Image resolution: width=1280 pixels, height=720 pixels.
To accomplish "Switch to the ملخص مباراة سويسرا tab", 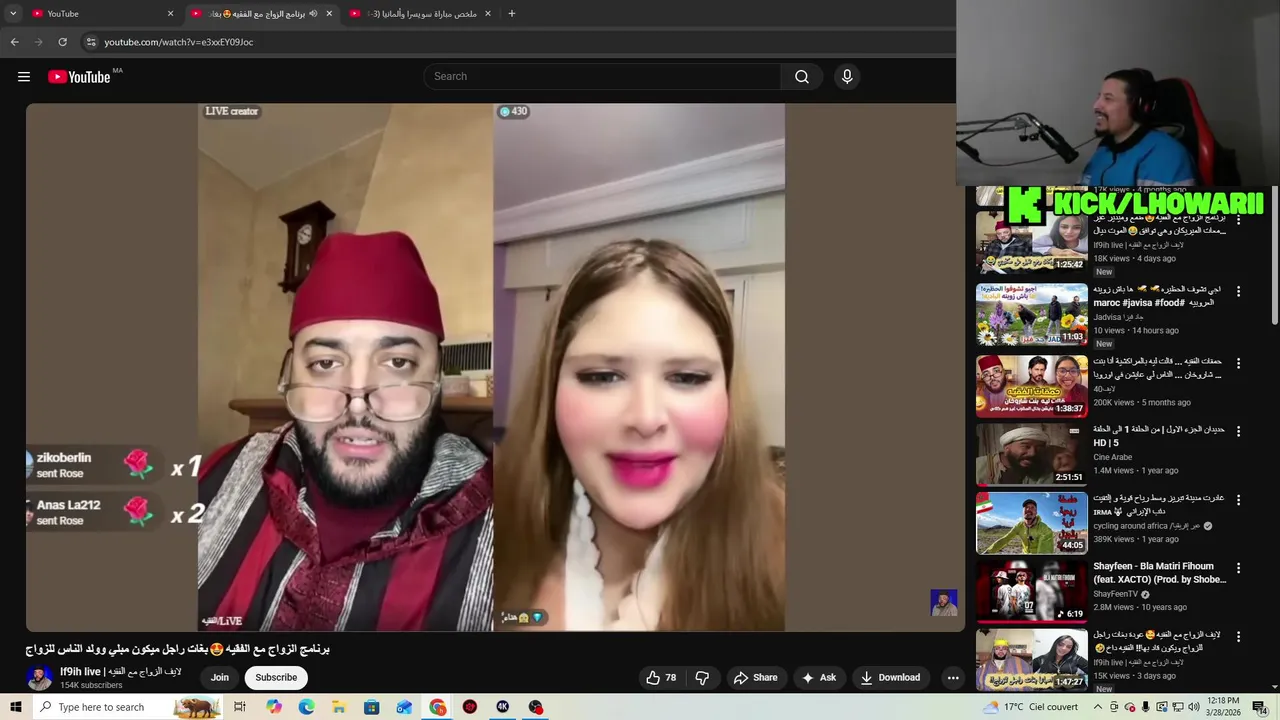I will [x=418, y=14].
